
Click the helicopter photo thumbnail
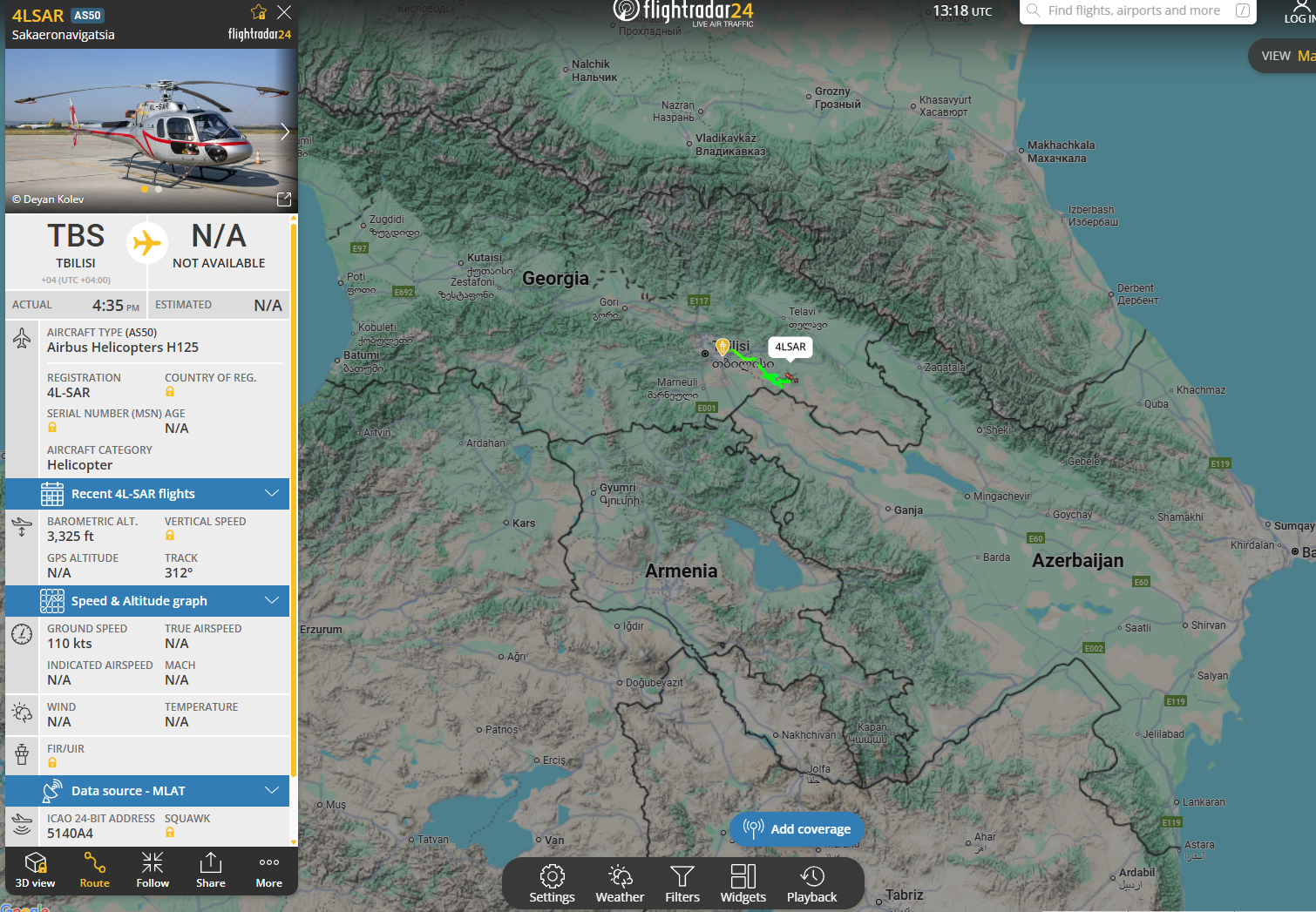(x=152, y=131)
